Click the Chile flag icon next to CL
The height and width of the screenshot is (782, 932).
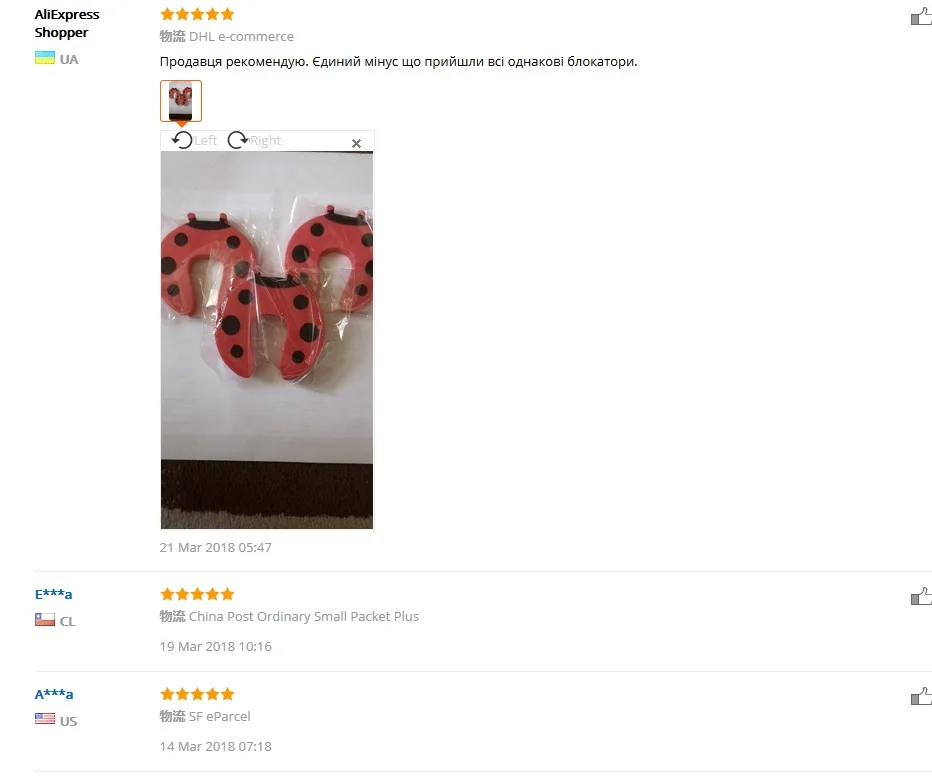tap(45, 620)
